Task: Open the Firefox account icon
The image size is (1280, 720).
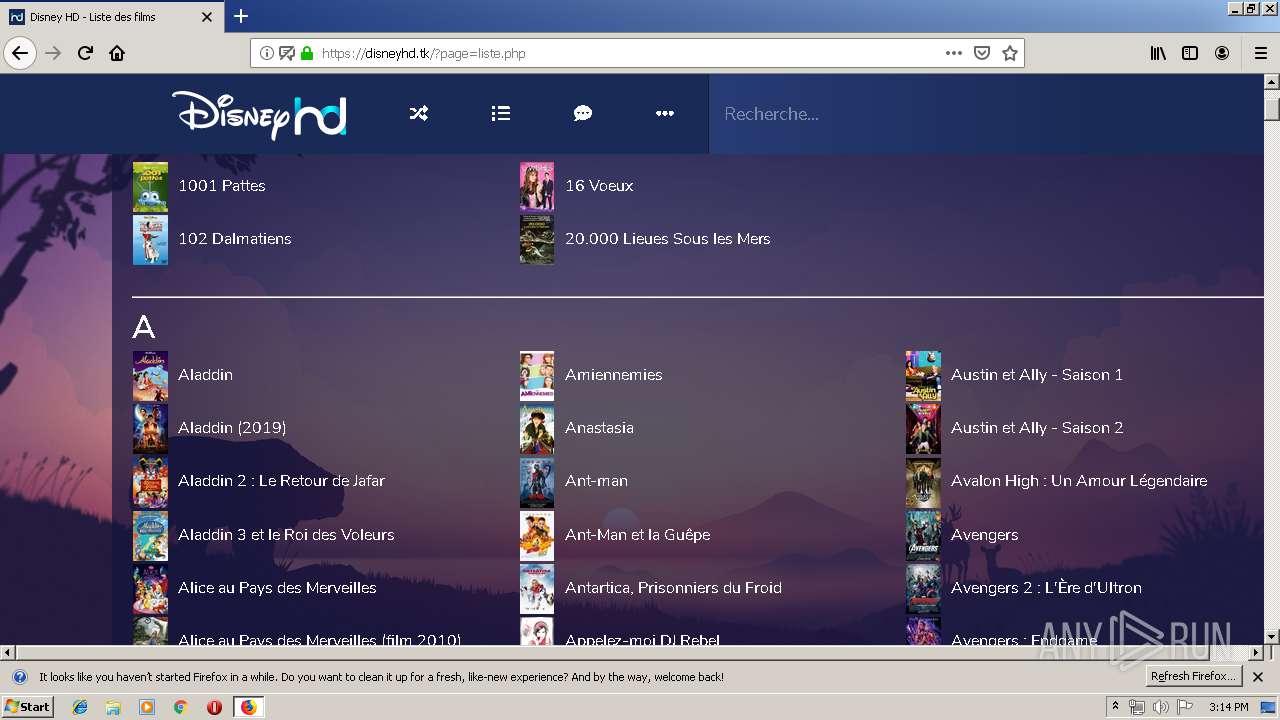Action: point(1222,53)
